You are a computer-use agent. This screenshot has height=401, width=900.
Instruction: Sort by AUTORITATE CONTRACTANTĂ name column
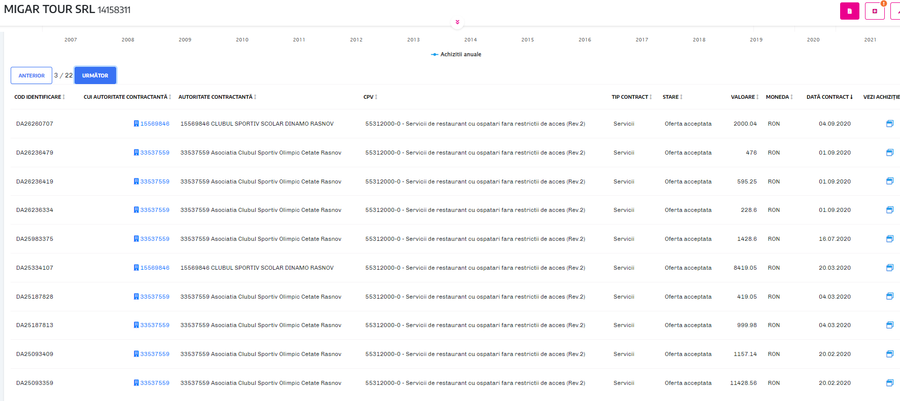[x=217, y=97]
